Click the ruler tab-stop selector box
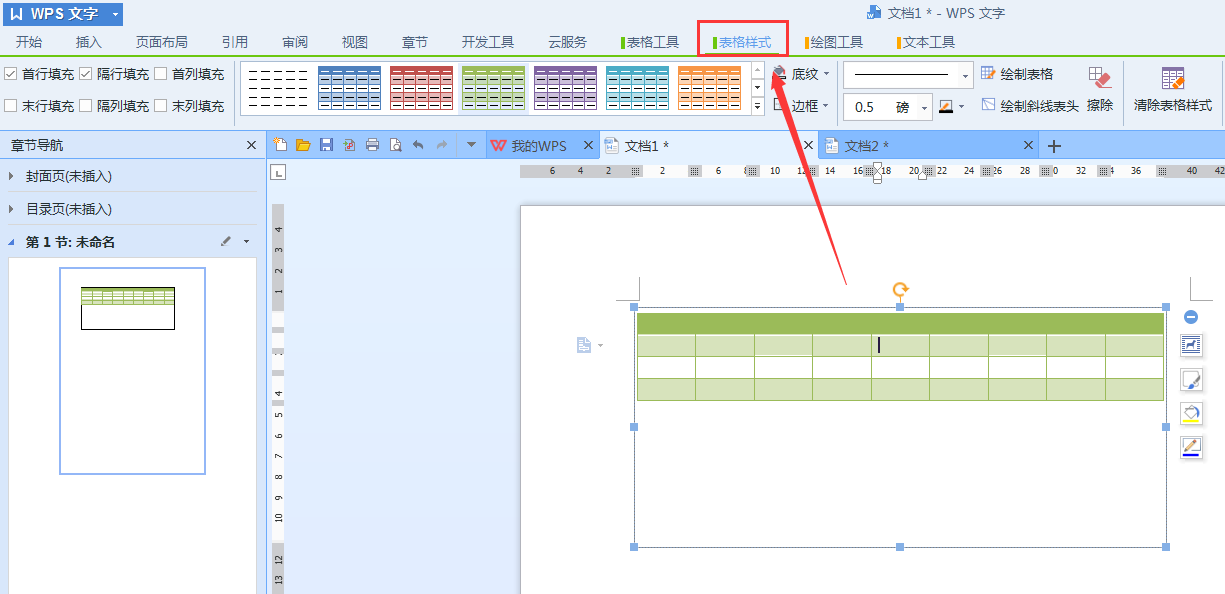The height and width of the screenshot is (594, 1225). pyautogui.click(x=279, y=172)
